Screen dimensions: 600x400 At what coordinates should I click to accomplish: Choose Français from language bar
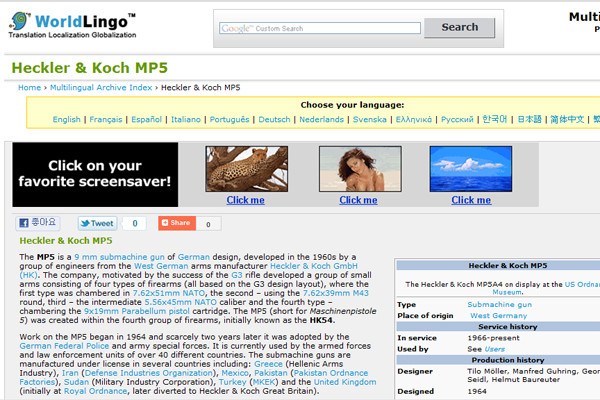[x=106, y=119]
